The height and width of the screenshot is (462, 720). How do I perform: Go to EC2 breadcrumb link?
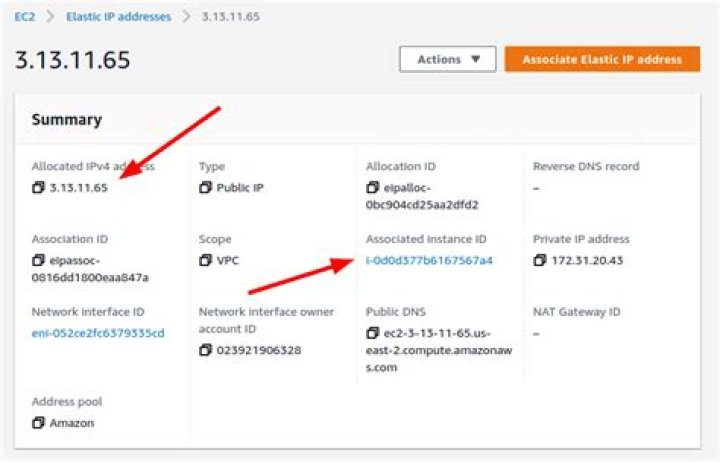(x=25, y=17)
